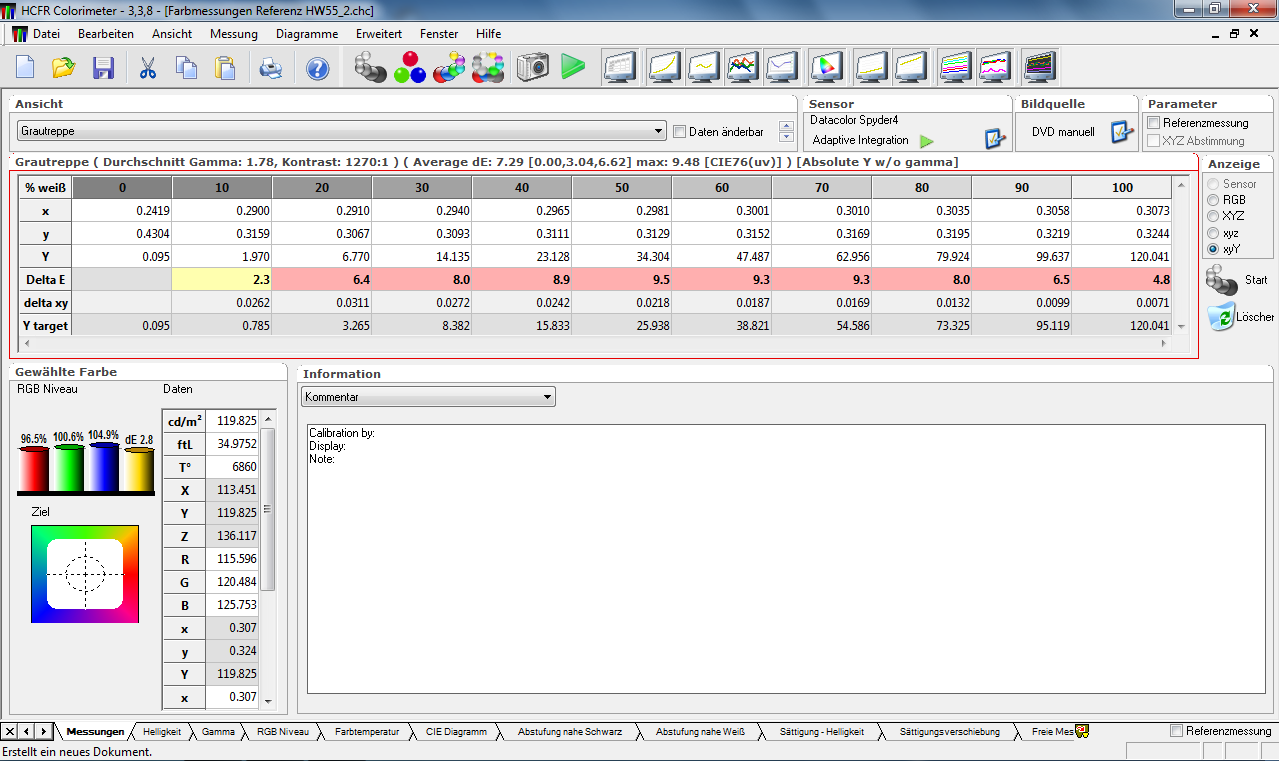Click the camera icon in toolbar
1279x761 pixels.
pos(533,68)
